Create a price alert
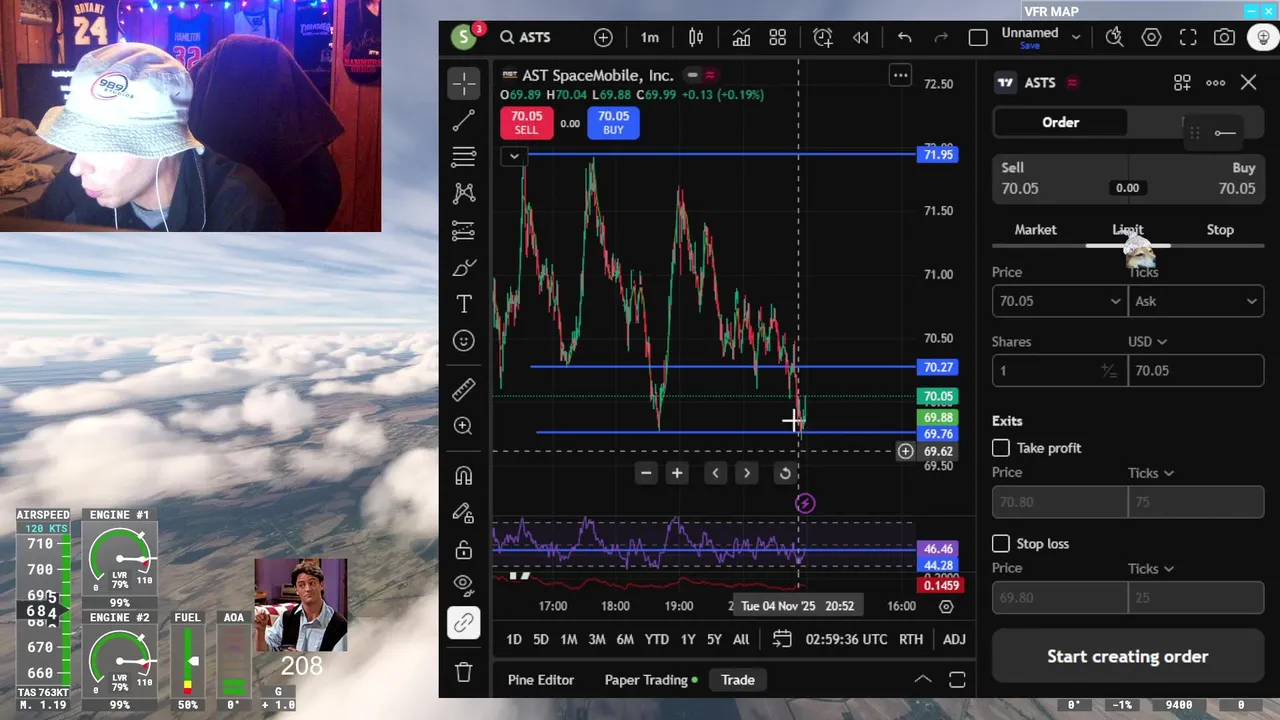Image resolution: width=1280 pixels, height=720 pixels. click(823, 37)
